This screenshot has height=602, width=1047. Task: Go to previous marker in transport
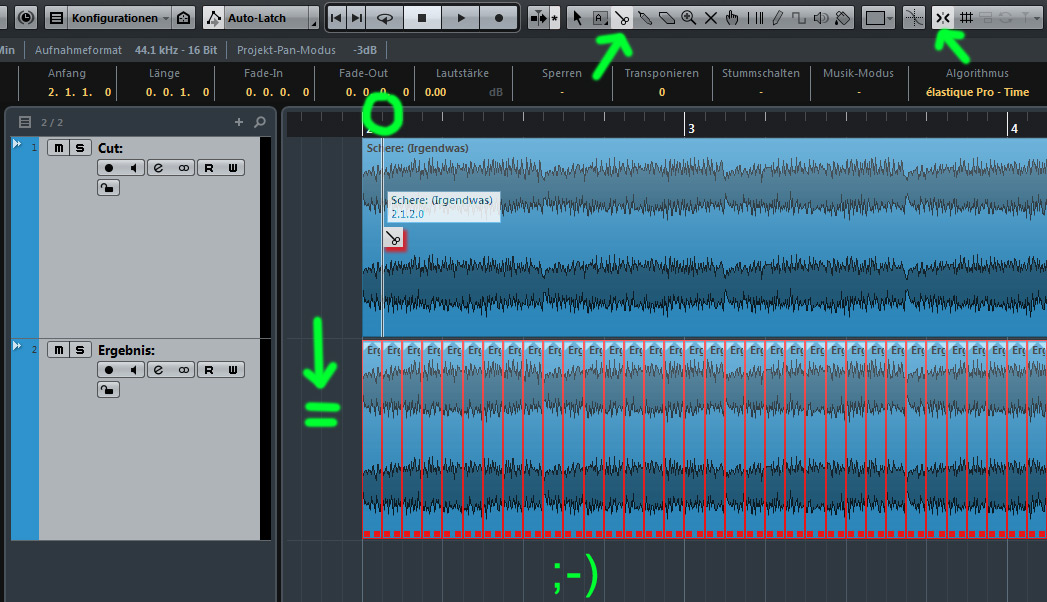pos(337,18)
